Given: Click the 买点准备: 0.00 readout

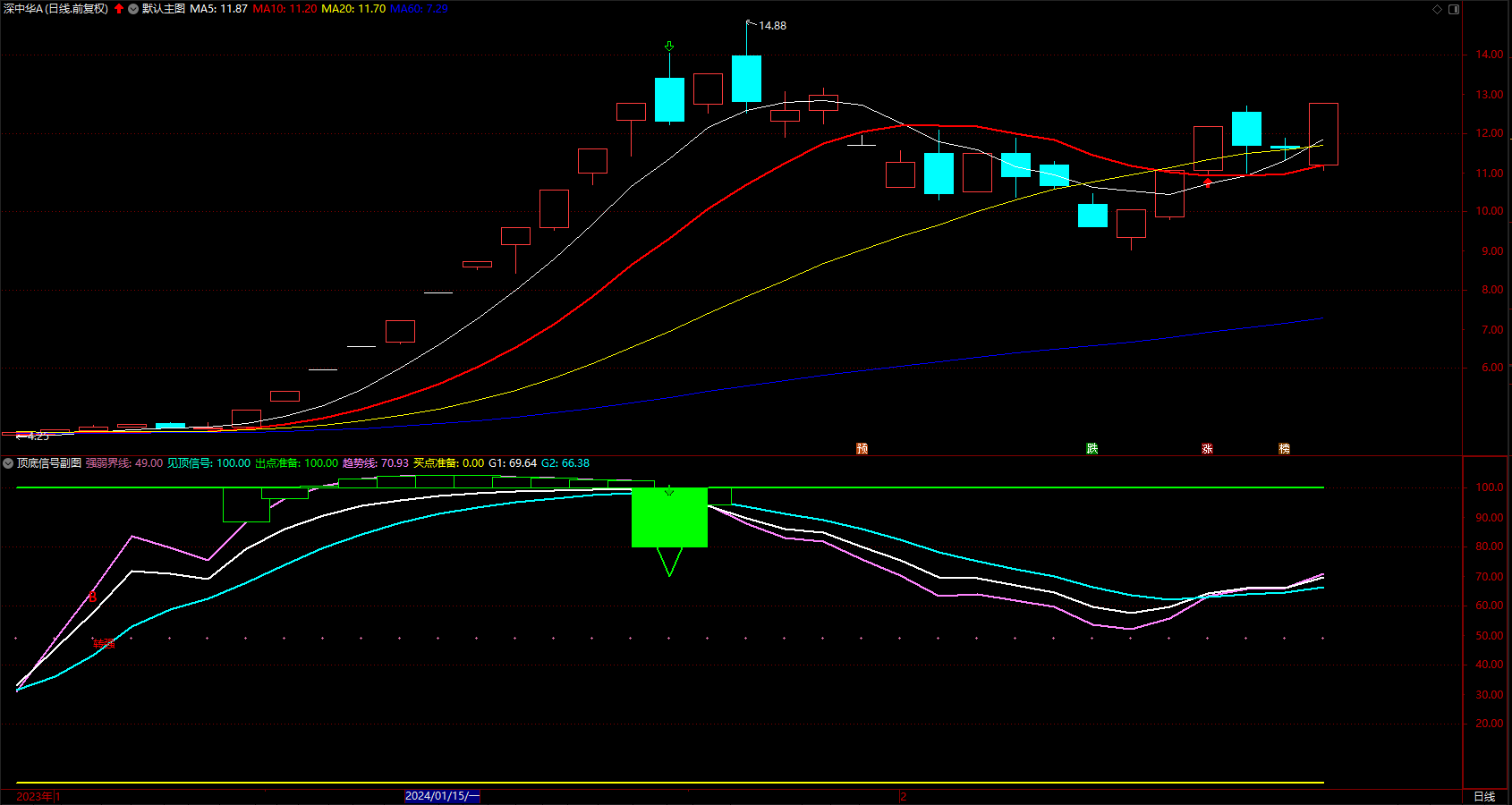Looking at the screenshot, I should point(448,463).
